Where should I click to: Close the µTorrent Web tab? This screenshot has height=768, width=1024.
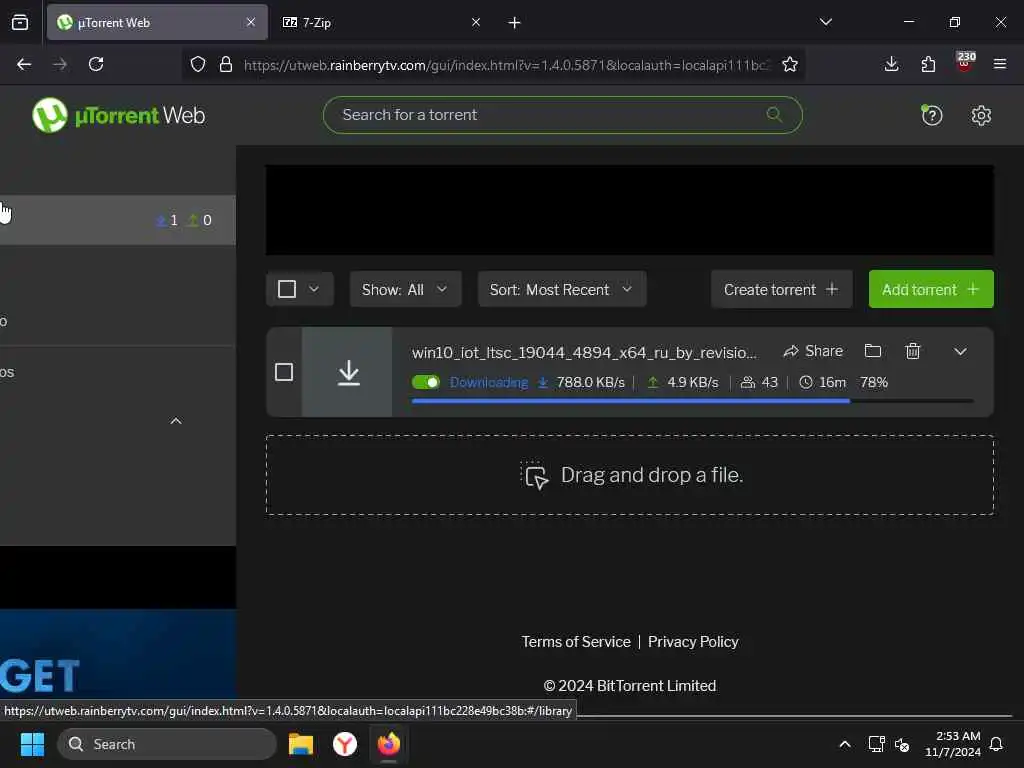coord(251,22)
